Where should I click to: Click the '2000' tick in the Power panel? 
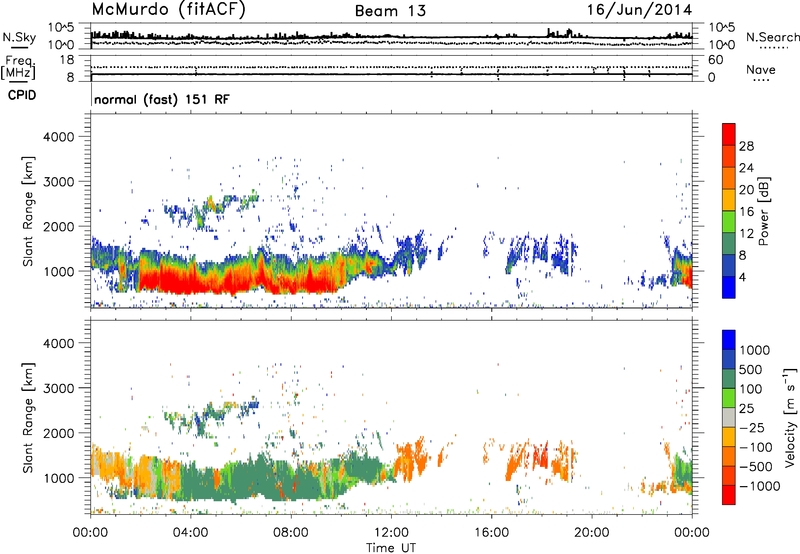[x=59, y=226]
